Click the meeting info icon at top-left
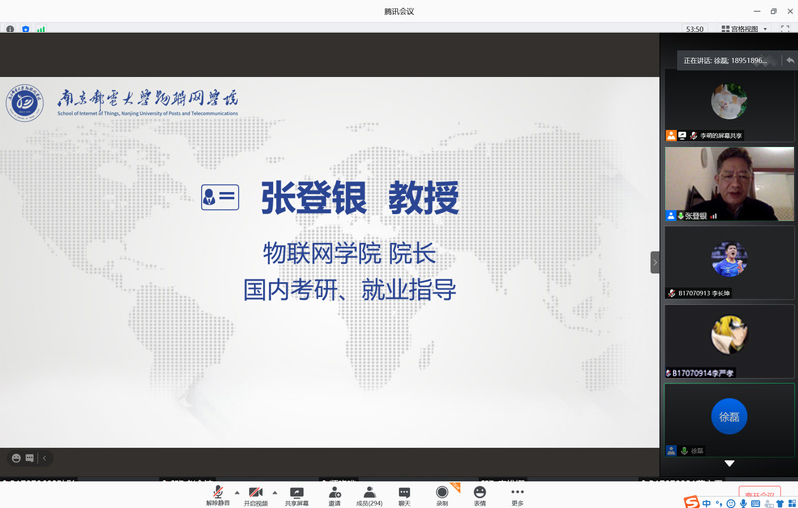798x508 pixels. (10, 29)
